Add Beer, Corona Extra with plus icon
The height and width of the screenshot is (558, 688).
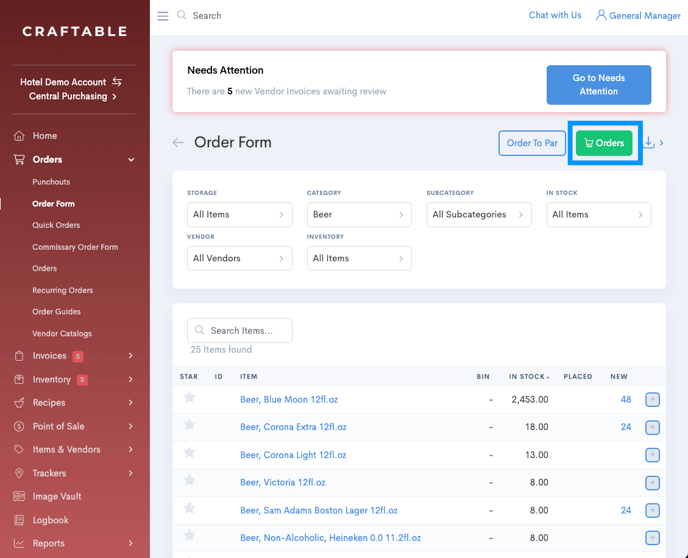652,427
